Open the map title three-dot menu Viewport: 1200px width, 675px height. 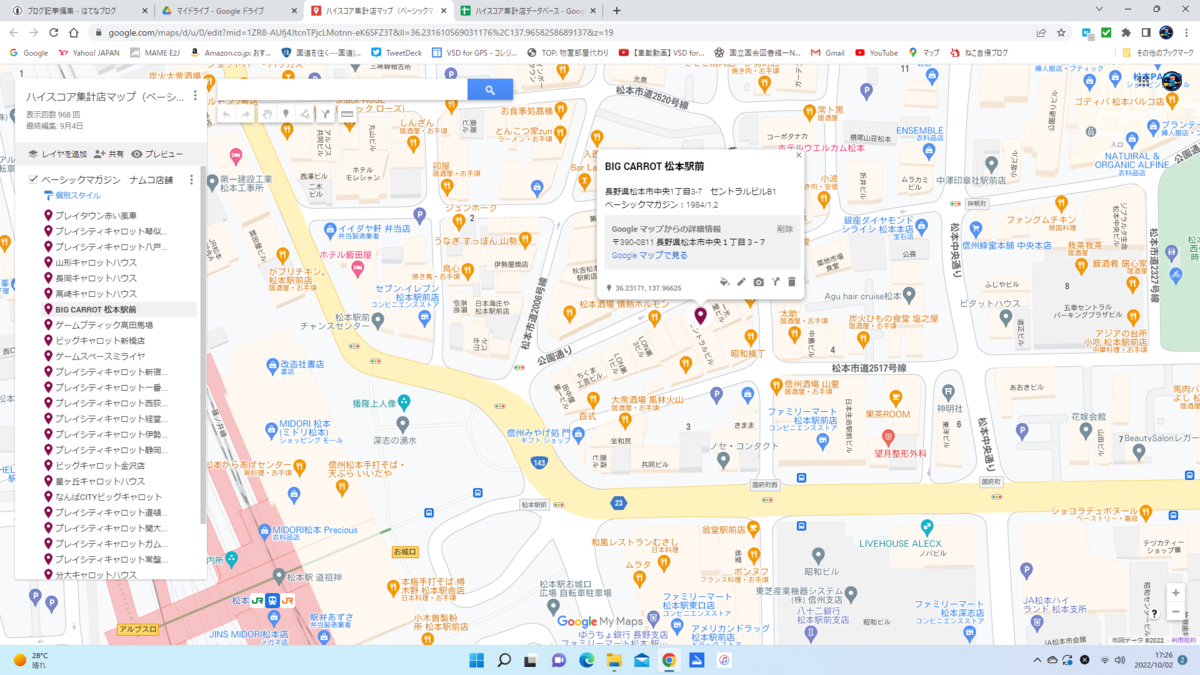pos(195,96)
